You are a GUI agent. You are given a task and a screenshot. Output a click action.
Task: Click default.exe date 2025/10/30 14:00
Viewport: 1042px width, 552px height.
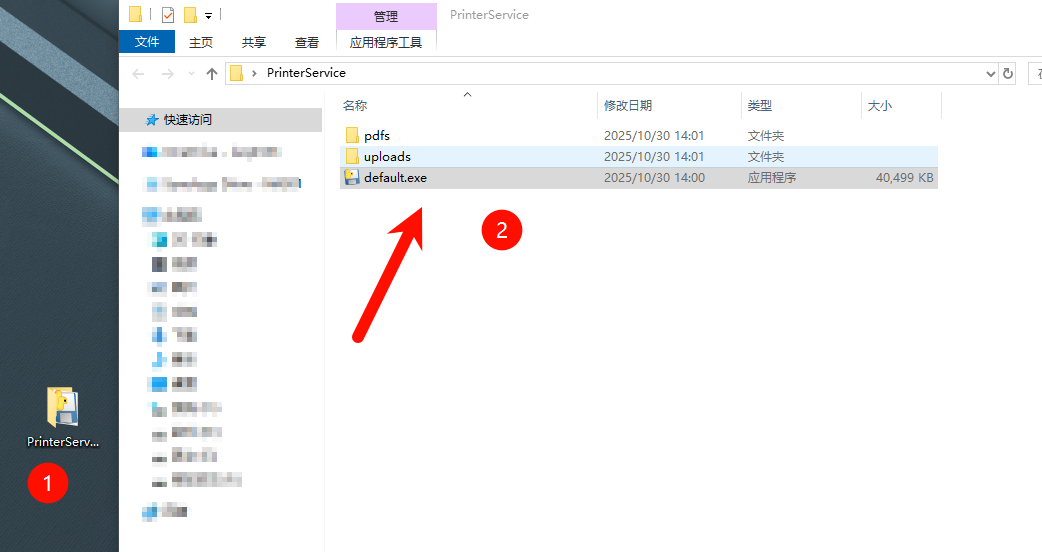pyautogui.click(x=655, y=178)
